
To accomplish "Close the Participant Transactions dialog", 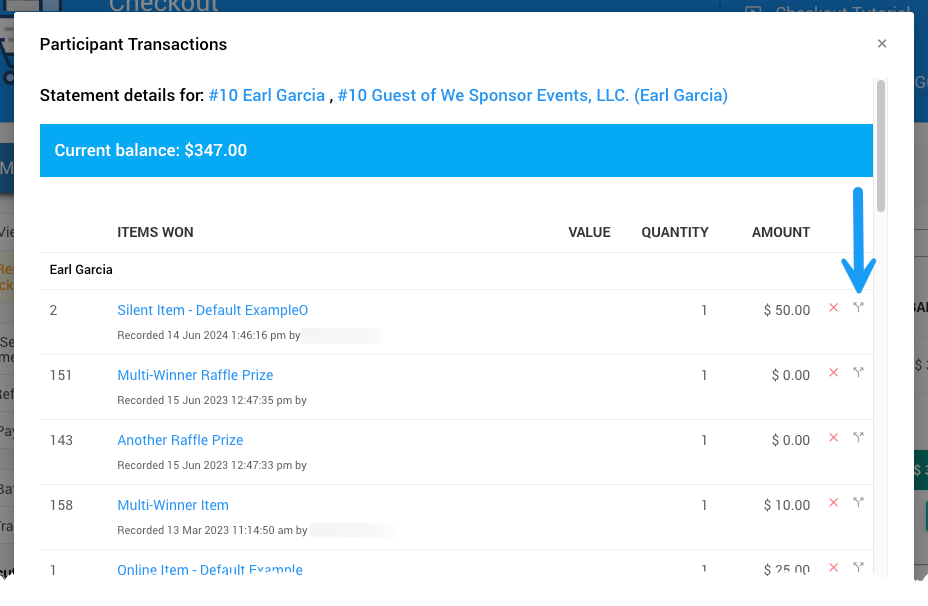I will pyautogui.click(x=882, y=44).
